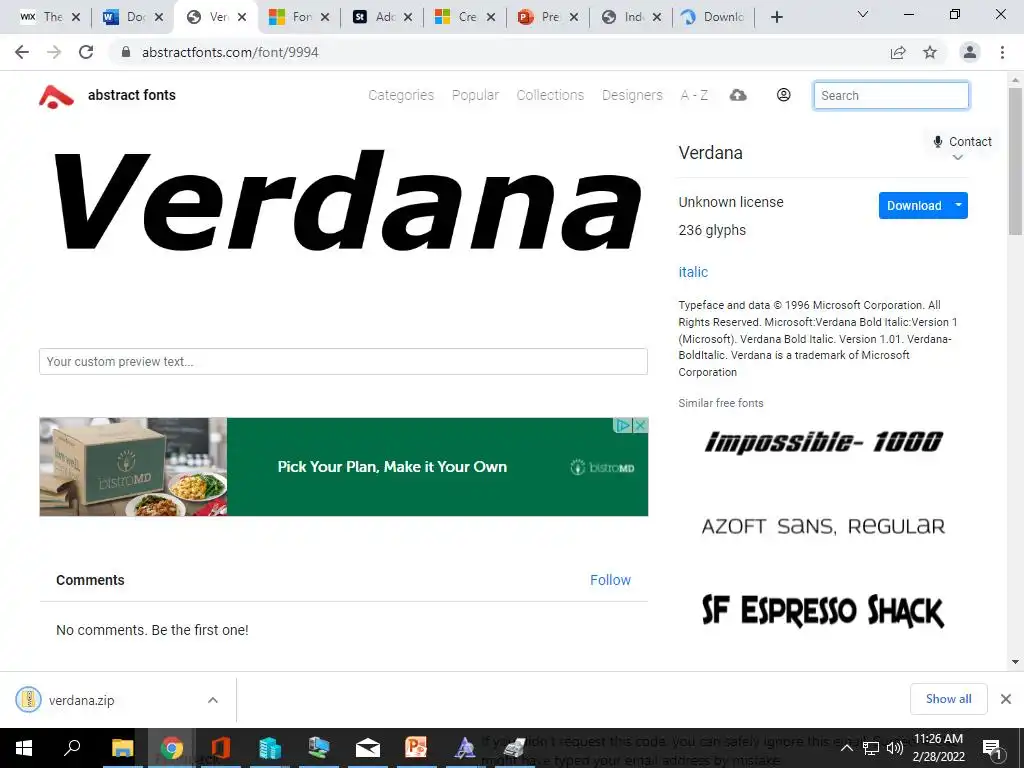Click the Follow link in Comments

click(x=610, y=580)
